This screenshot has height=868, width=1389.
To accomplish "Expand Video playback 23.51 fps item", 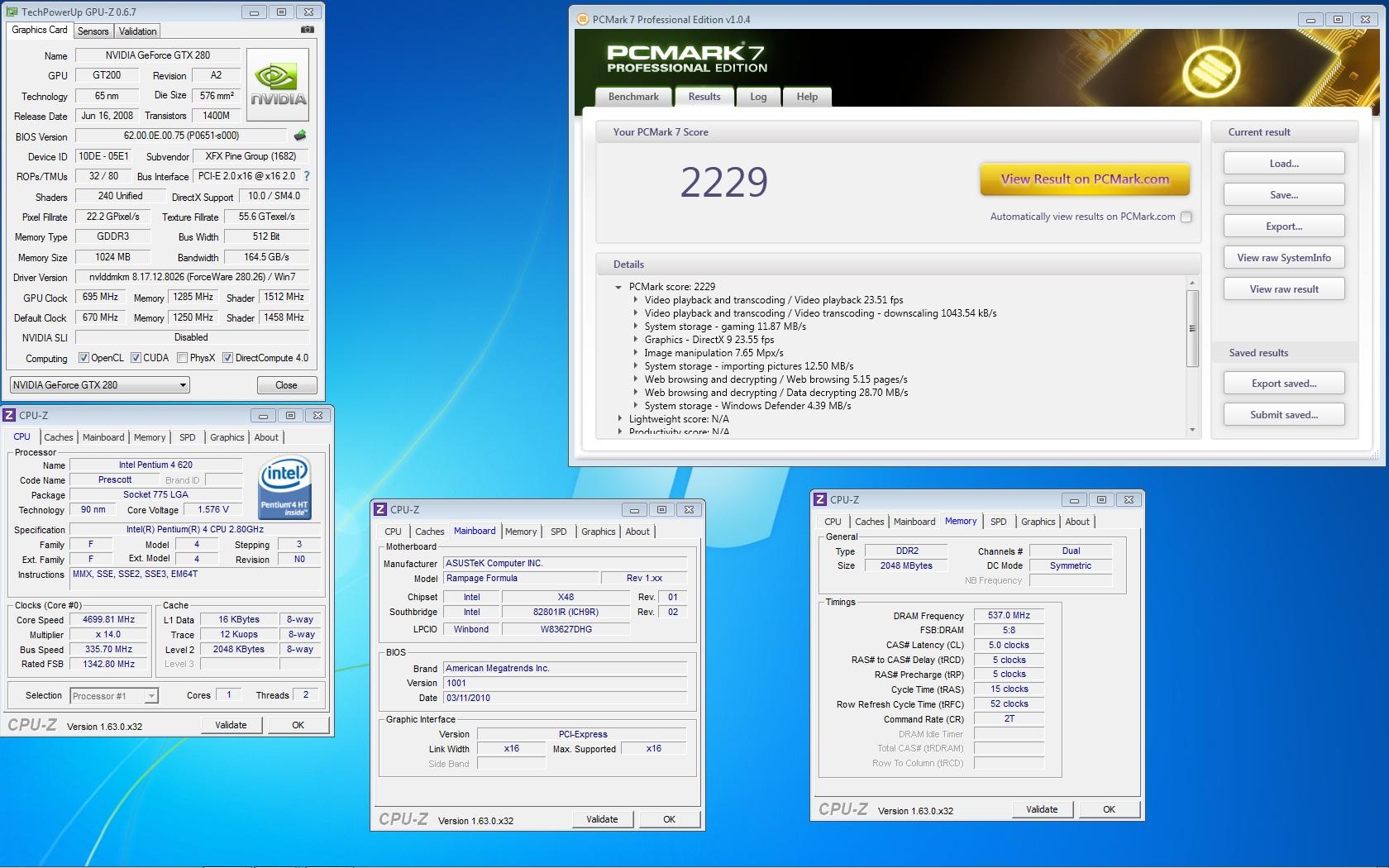I will click(635, 300).
